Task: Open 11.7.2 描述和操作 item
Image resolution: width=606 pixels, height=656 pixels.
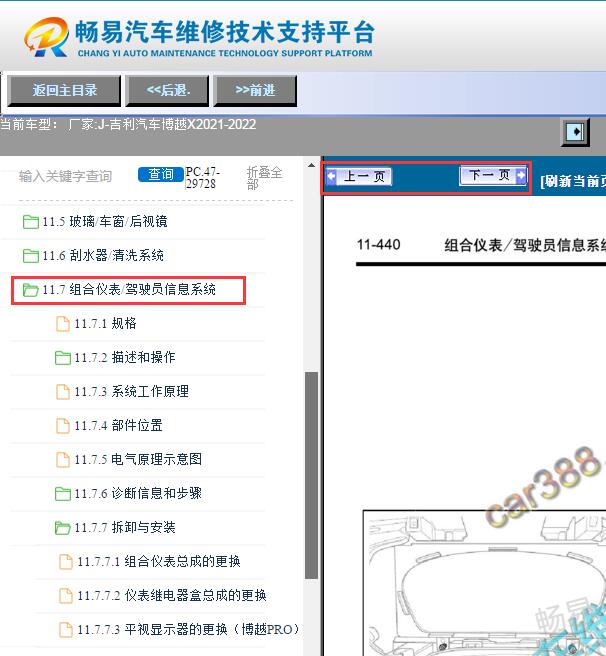Action: click(125, 358)
